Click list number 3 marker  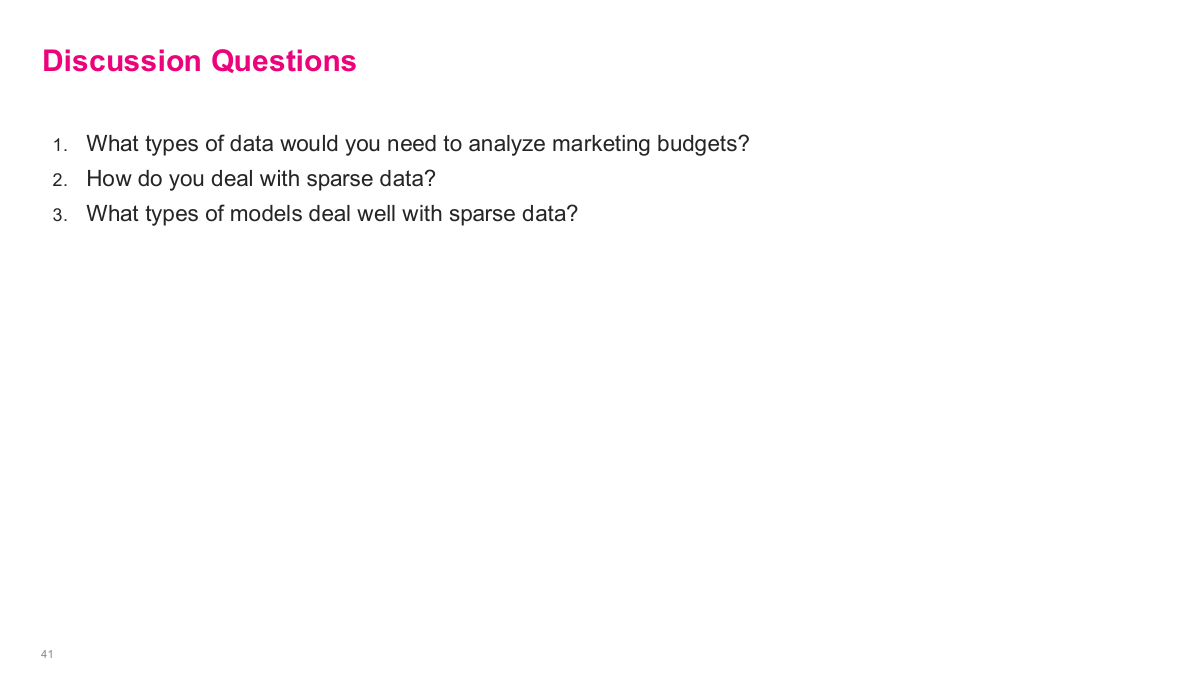coord(59,215)
